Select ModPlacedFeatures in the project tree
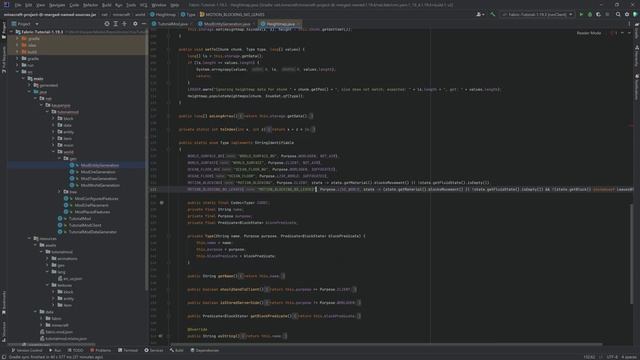Screen dimensions: 640x360 (92, 212)
